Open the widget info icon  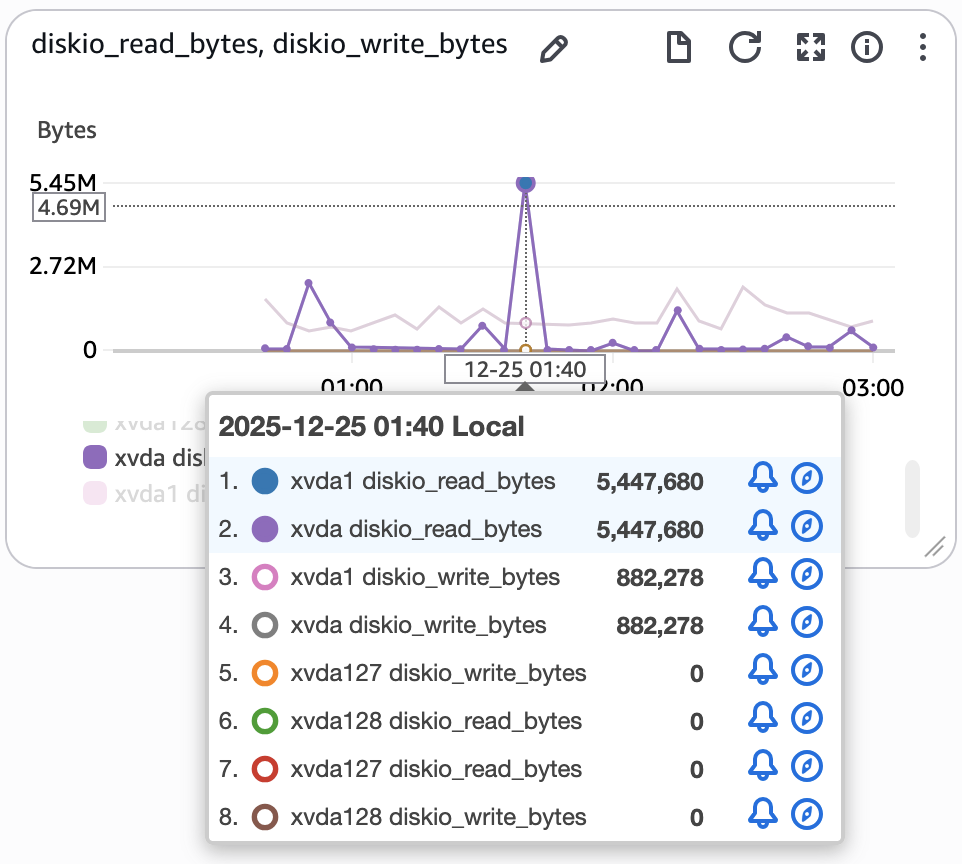point(866,47)
